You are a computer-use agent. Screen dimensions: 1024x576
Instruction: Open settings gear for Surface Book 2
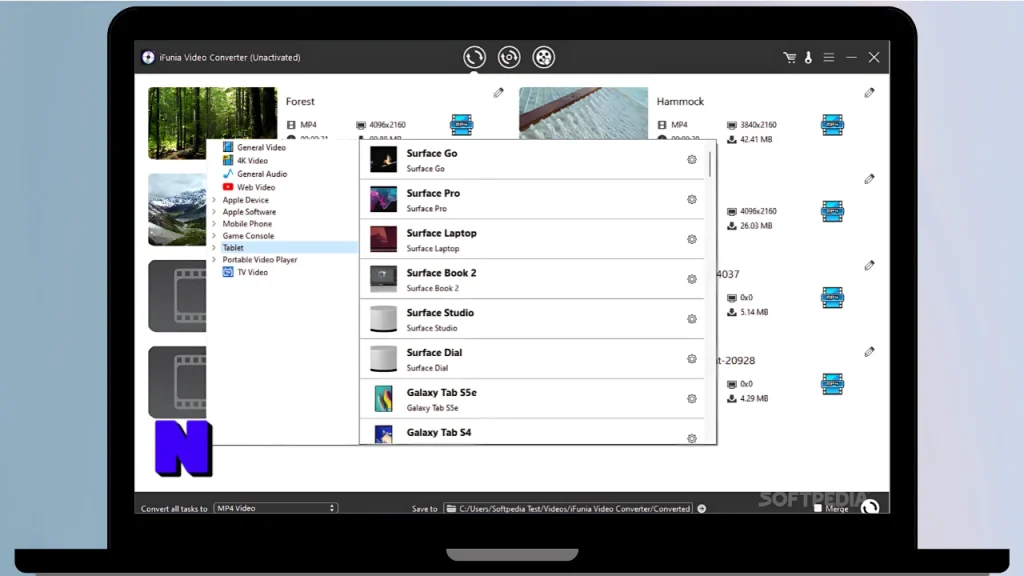coord(692,279)
